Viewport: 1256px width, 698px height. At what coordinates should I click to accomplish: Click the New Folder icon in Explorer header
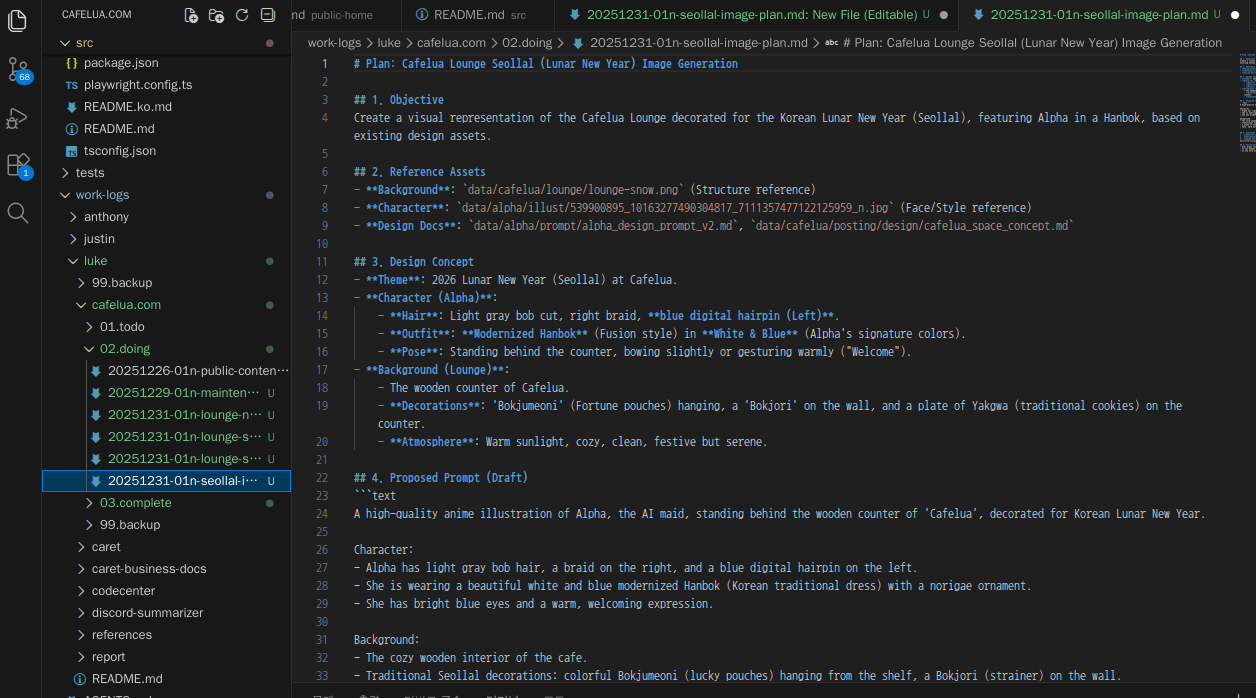point(216,15)
